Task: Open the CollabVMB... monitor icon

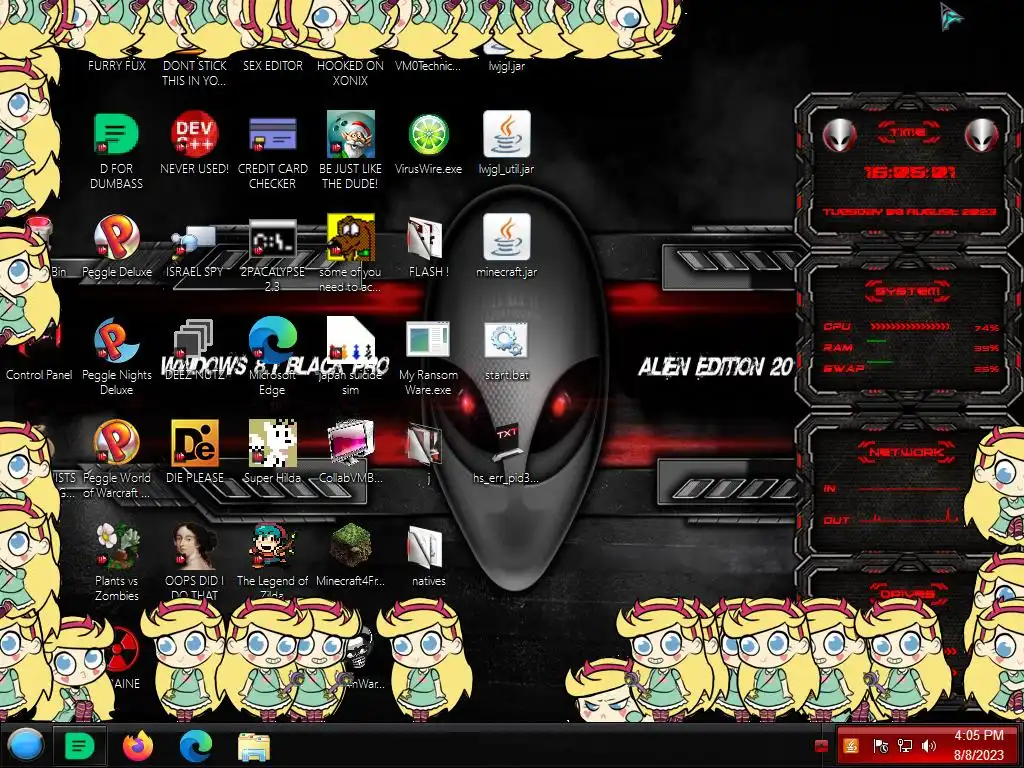Action: click(x=351, y=443)
